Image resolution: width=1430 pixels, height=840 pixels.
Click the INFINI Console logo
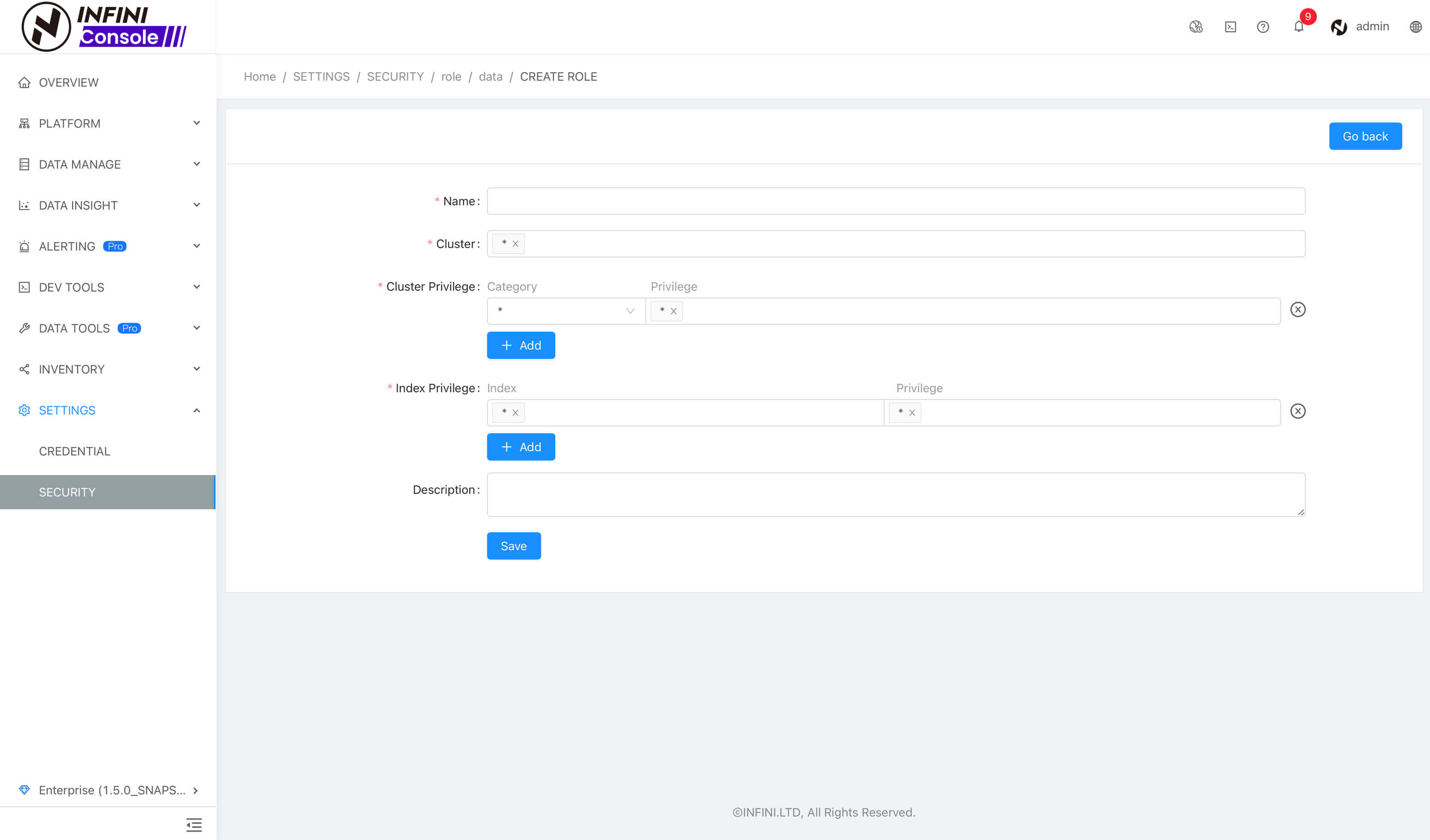pyautogui.click(x=104, y=26)
